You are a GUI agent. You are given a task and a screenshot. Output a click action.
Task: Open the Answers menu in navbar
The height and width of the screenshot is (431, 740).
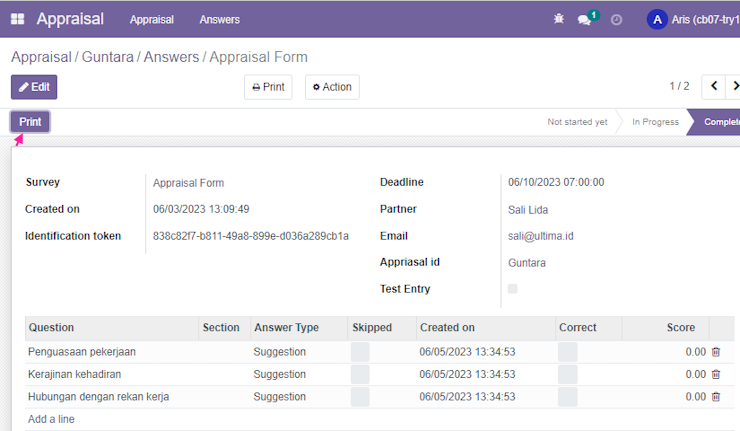coord(219,19)
